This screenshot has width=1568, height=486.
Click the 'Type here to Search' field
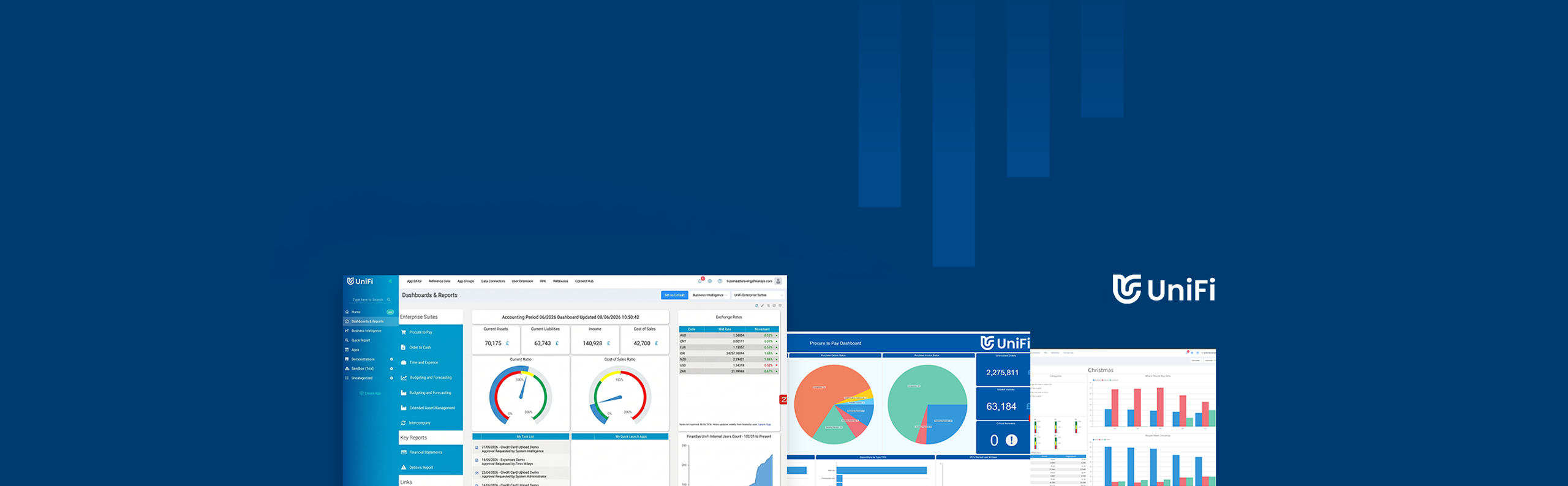[371, 300]
